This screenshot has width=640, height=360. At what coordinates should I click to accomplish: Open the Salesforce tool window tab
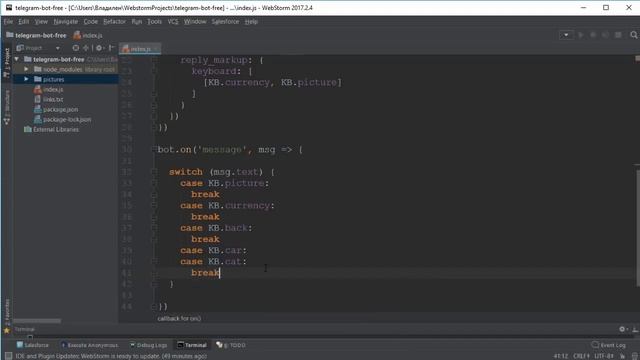coord(33,345)
